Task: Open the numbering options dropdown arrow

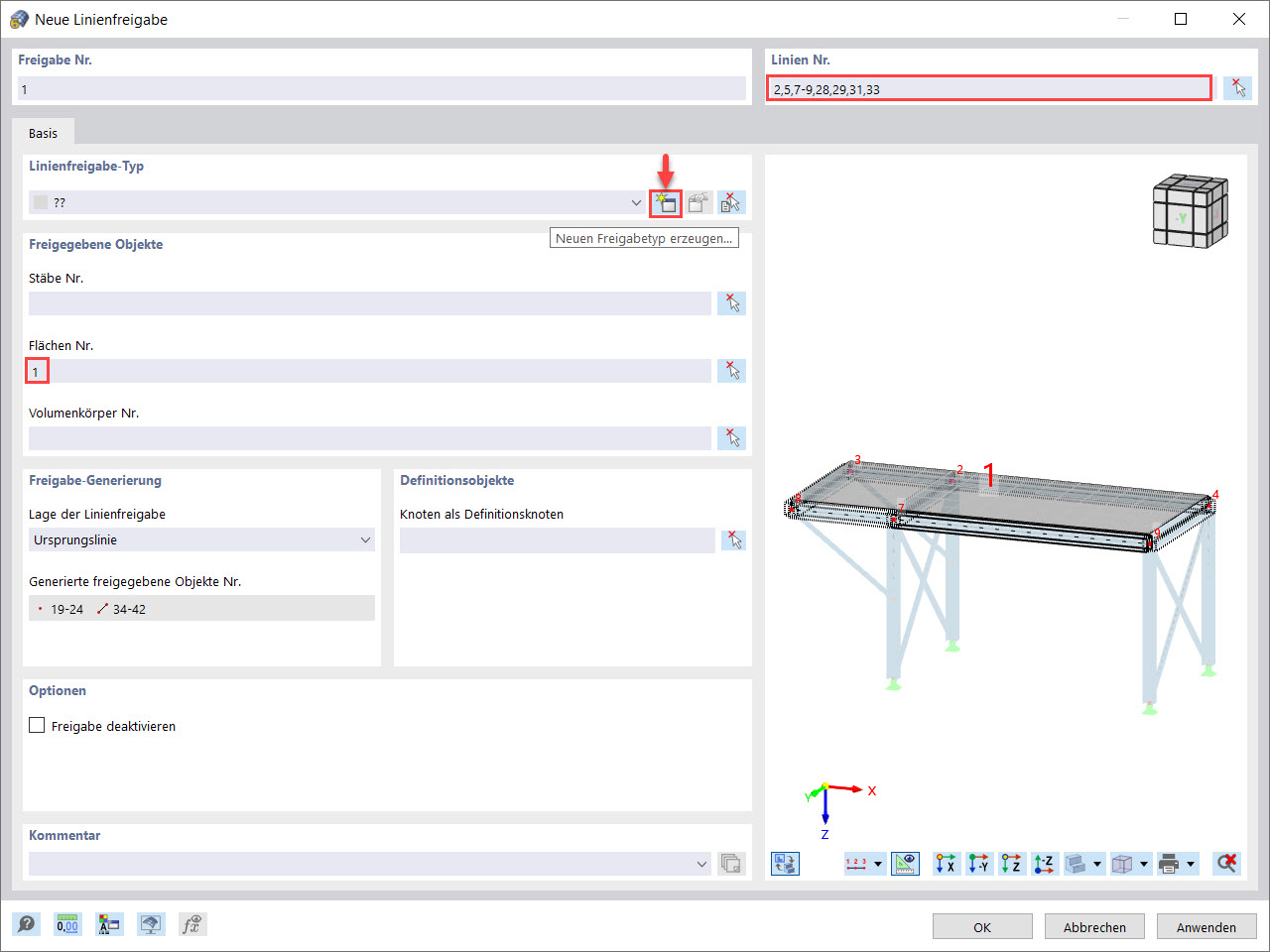Action: pos(878,865)
